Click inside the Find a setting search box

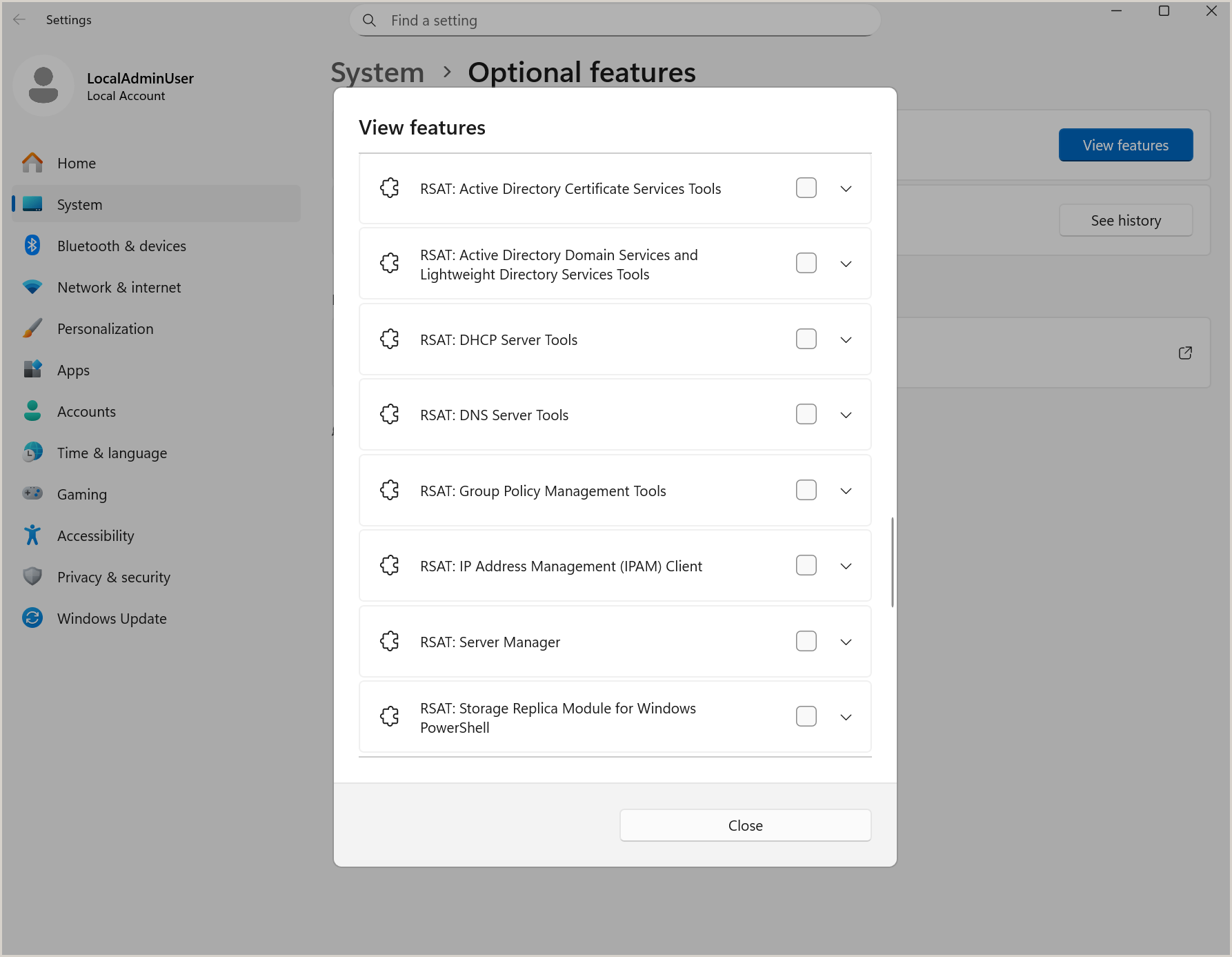[x=614, y=20]
